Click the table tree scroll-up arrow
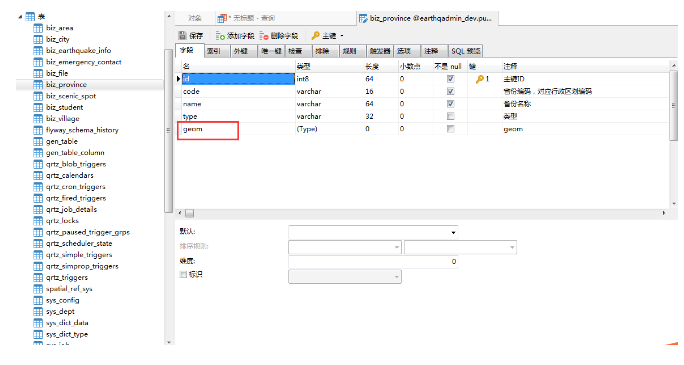This screenshot has height=365, width=684. 169,17
